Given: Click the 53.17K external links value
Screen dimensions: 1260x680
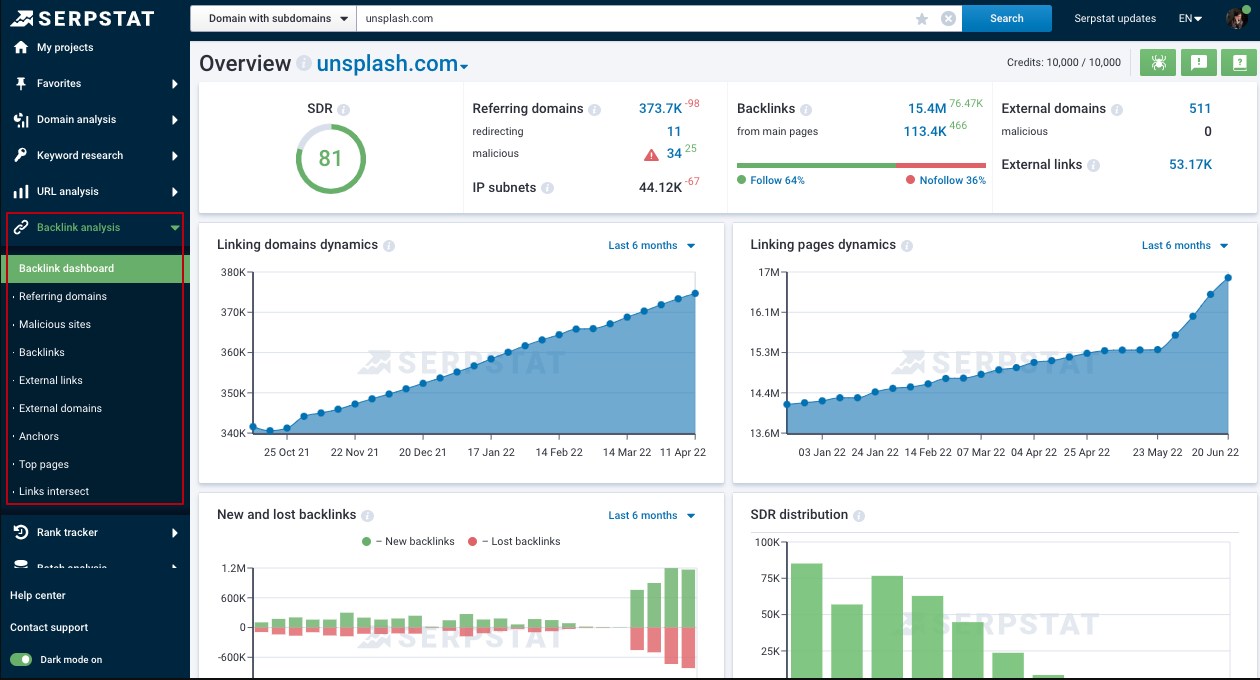Looking at the screenshot, I should click(1190, 164).
